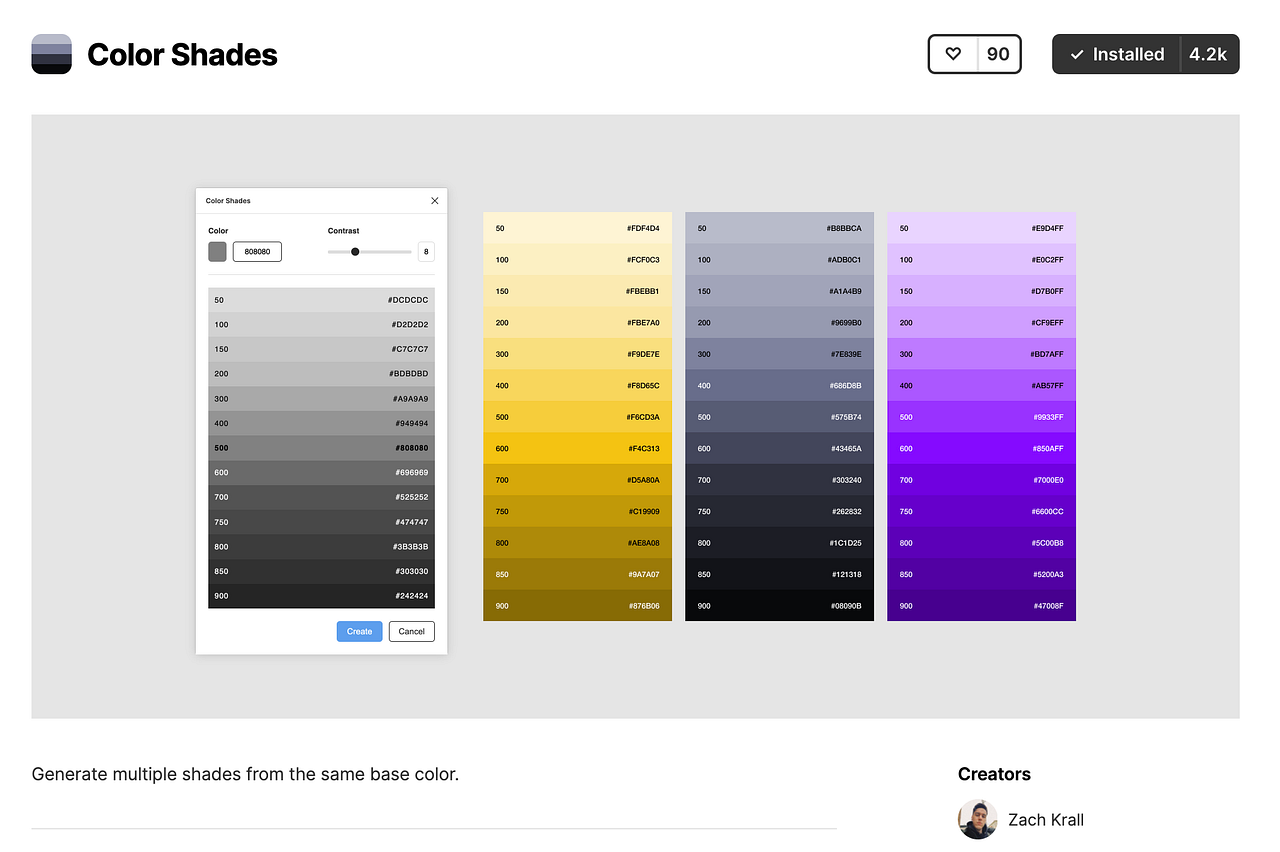Click the like count showing 90
1280x852 pixels.
tap(996, 54)
